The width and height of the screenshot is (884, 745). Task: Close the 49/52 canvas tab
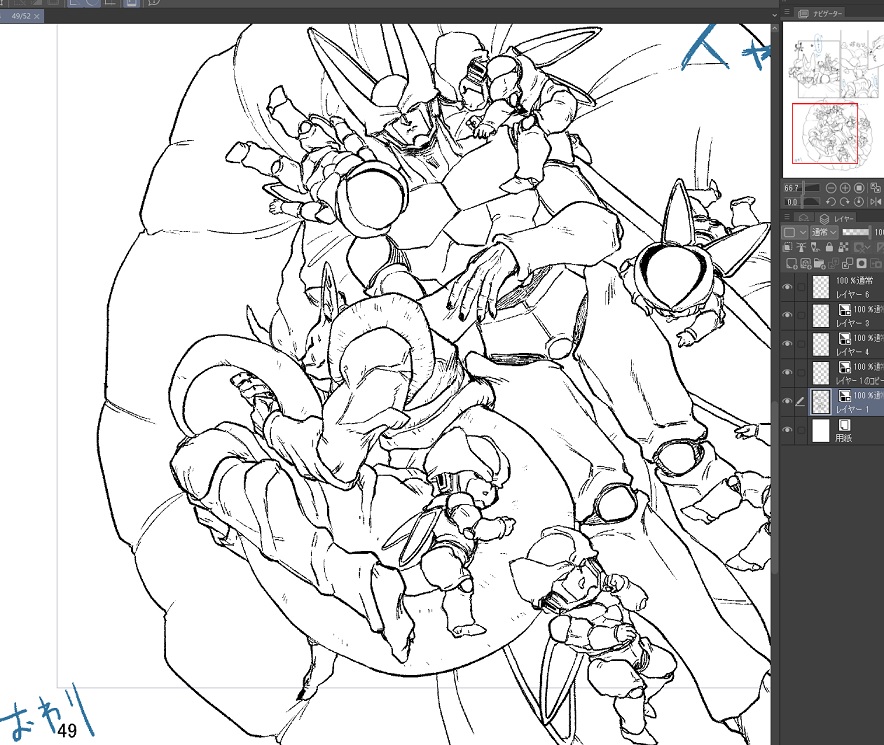[x=37, y=16]
